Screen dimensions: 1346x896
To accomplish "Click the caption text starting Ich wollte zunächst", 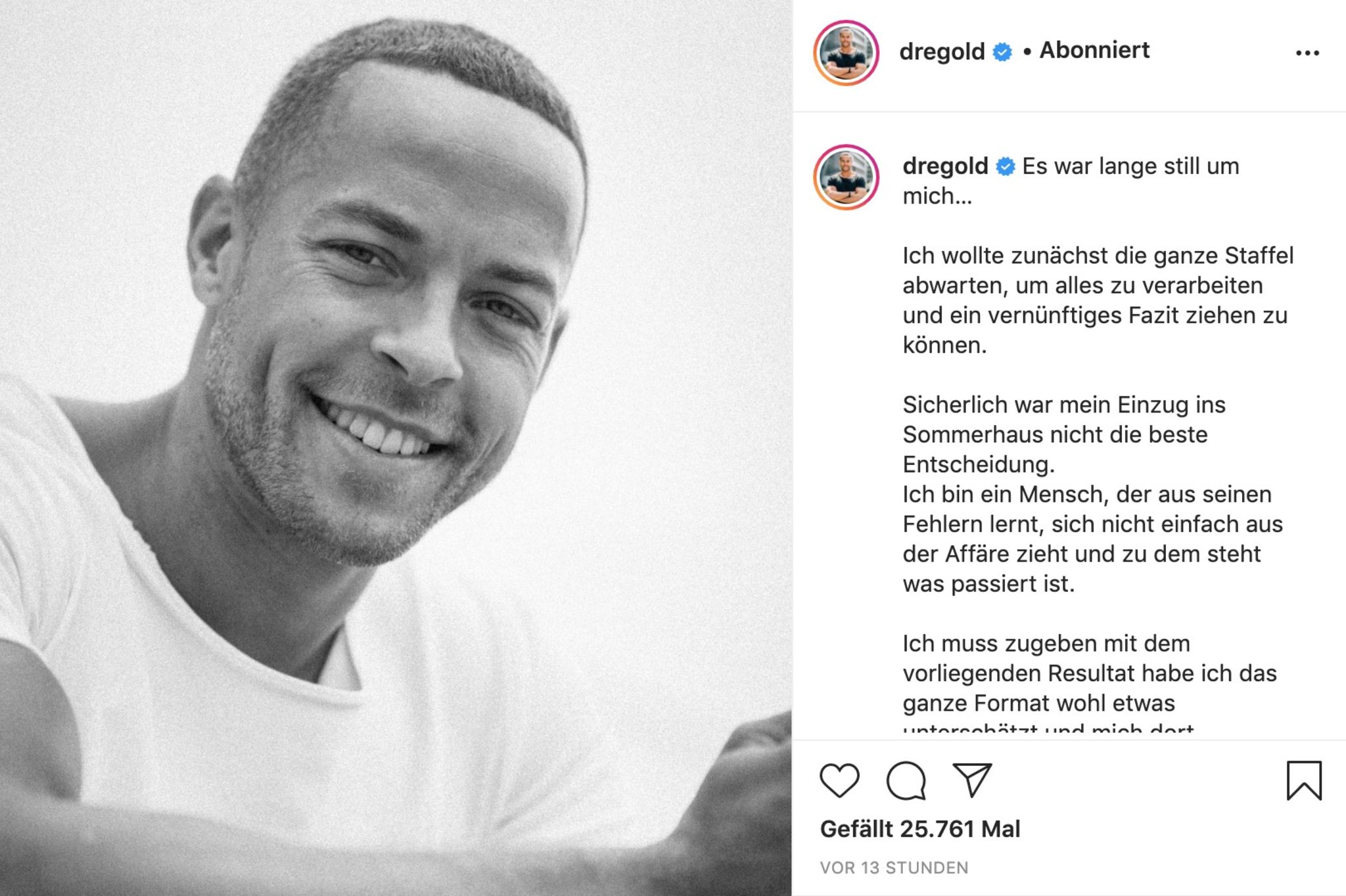I will point(1098,300).
